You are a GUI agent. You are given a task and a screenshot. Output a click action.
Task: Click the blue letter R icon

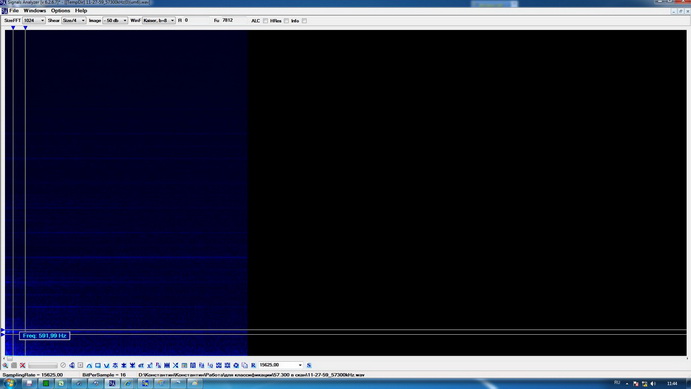click(253, 365)
